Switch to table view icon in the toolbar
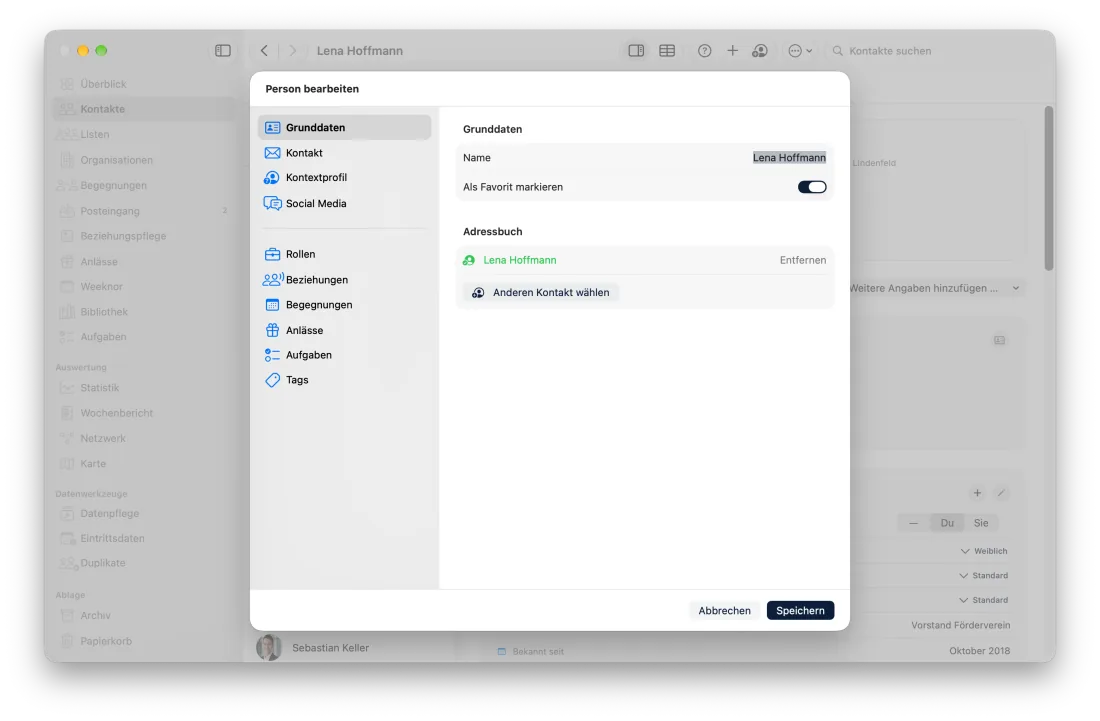The image size is (1100, 721). pos(667,50)
